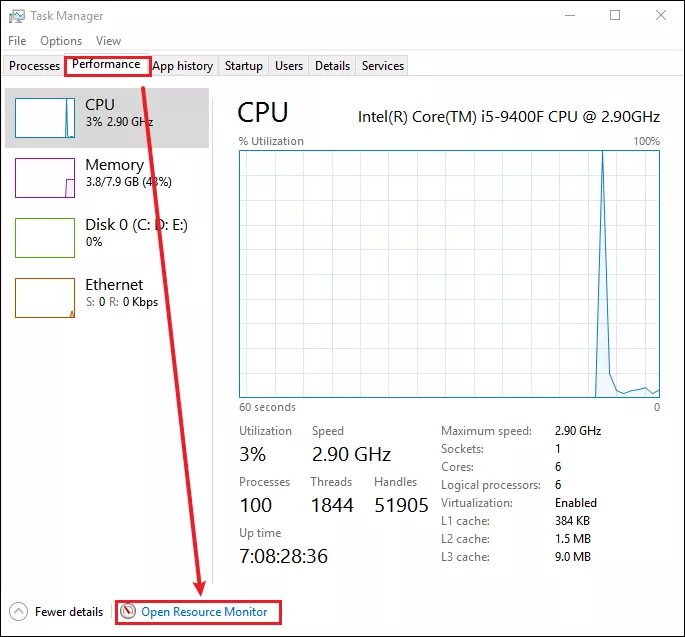Maximize the Task Manager window
This screenshot has height=637, width=685.
tap(615, 15)
